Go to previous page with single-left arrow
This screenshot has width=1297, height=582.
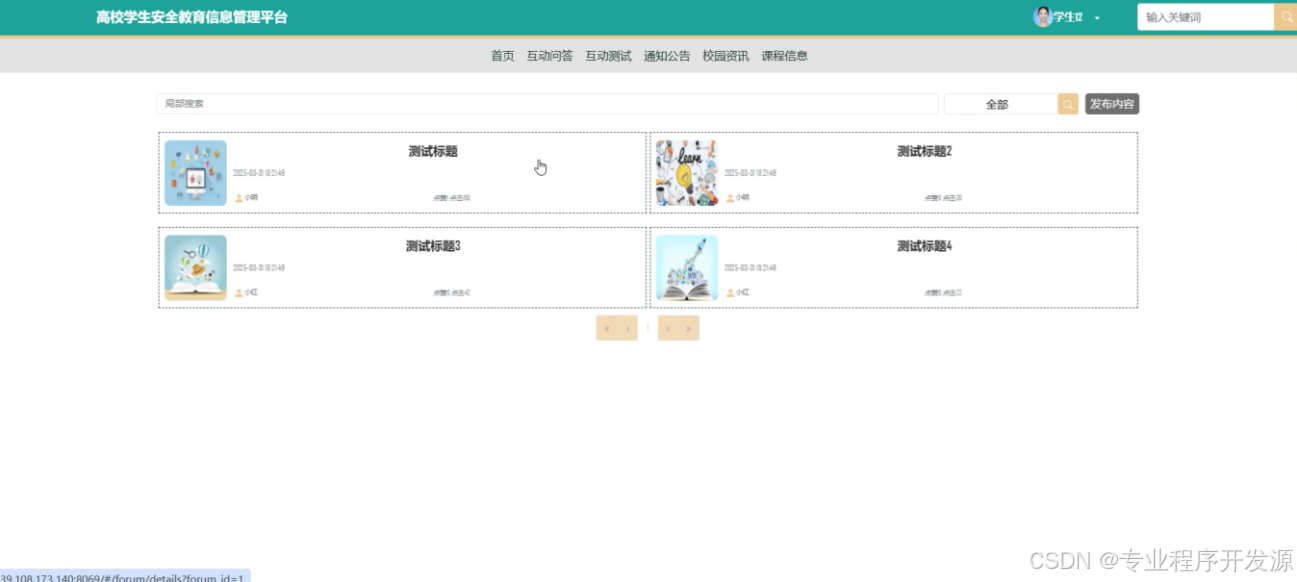627,328
